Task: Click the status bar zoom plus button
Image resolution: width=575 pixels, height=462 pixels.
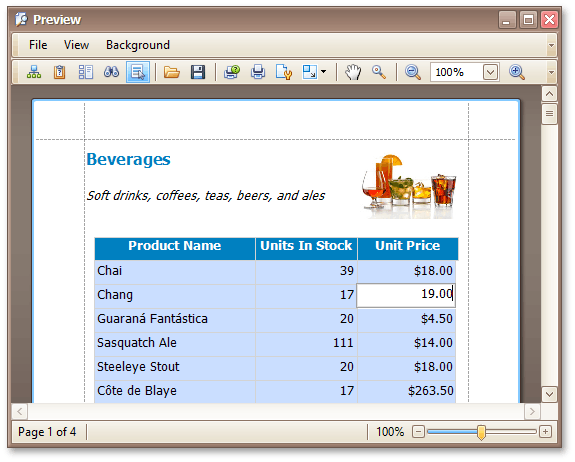Action: click(545, 432)
